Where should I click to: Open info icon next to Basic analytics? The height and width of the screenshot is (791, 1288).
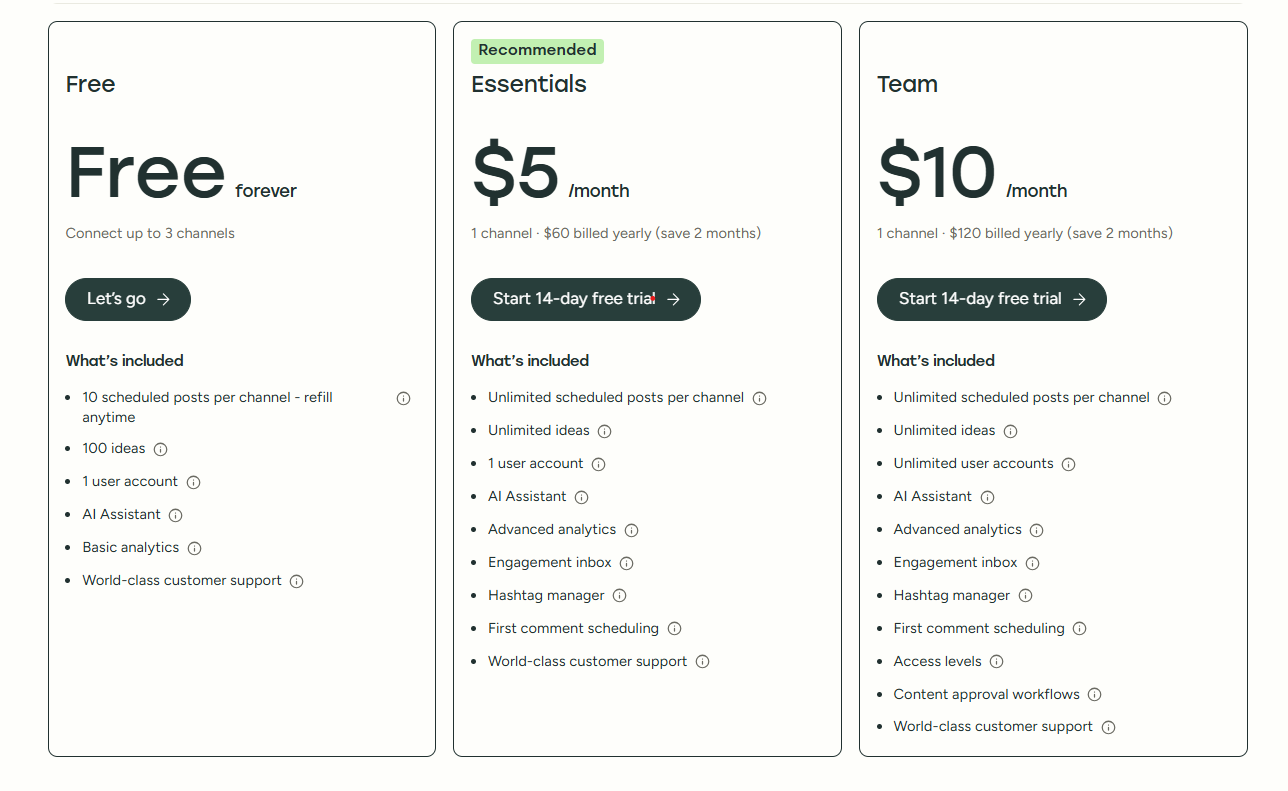point(194,548)
